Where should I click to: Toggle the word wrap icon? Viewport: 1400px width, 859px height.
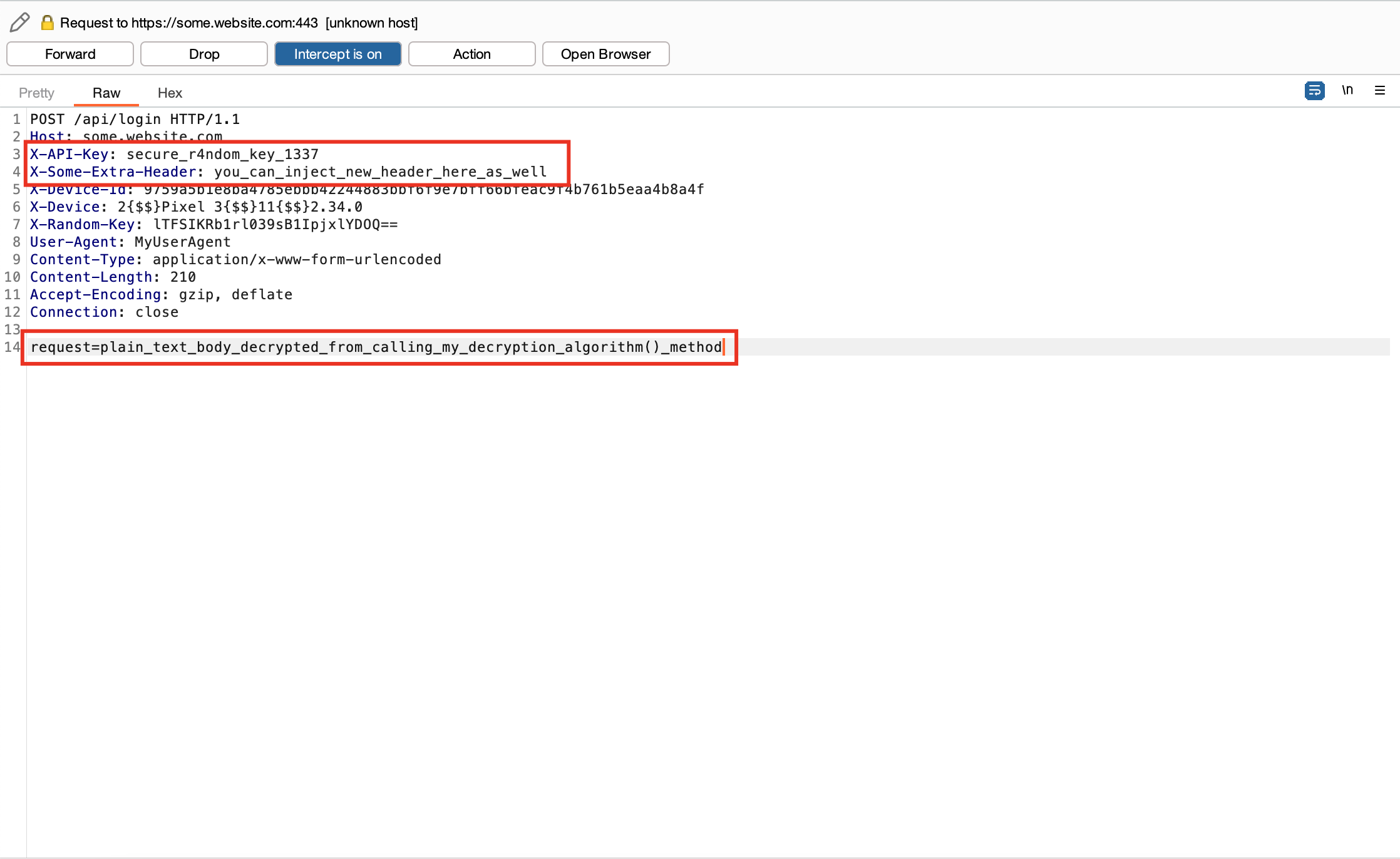pyautogui.click(x=1314, y=91)
